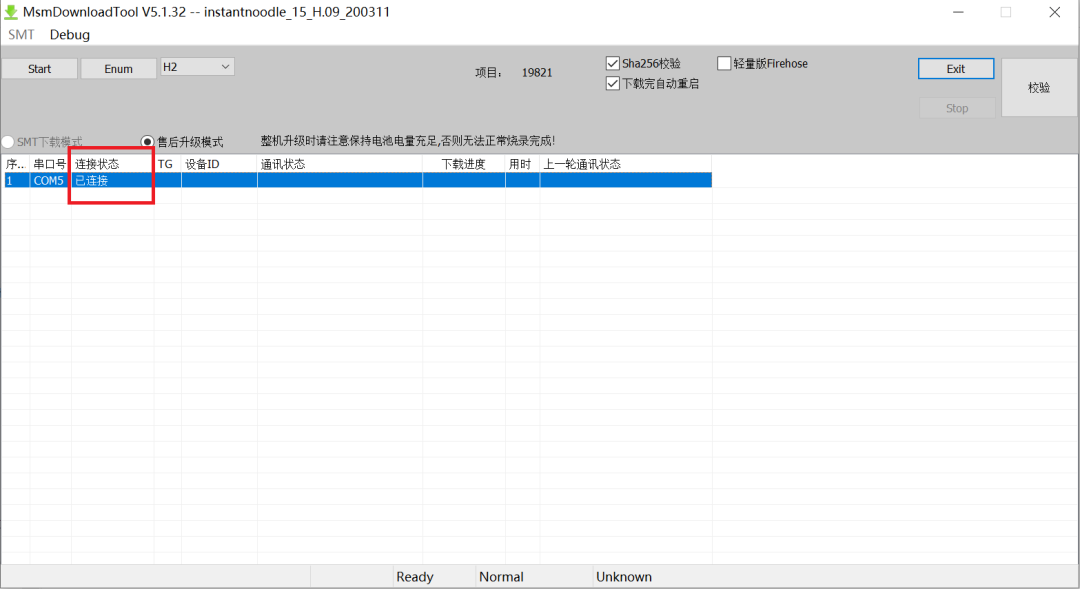The width and height of the screenshot is (1080, 589).
Task: Click the TG column header
Action: point(167,164)
